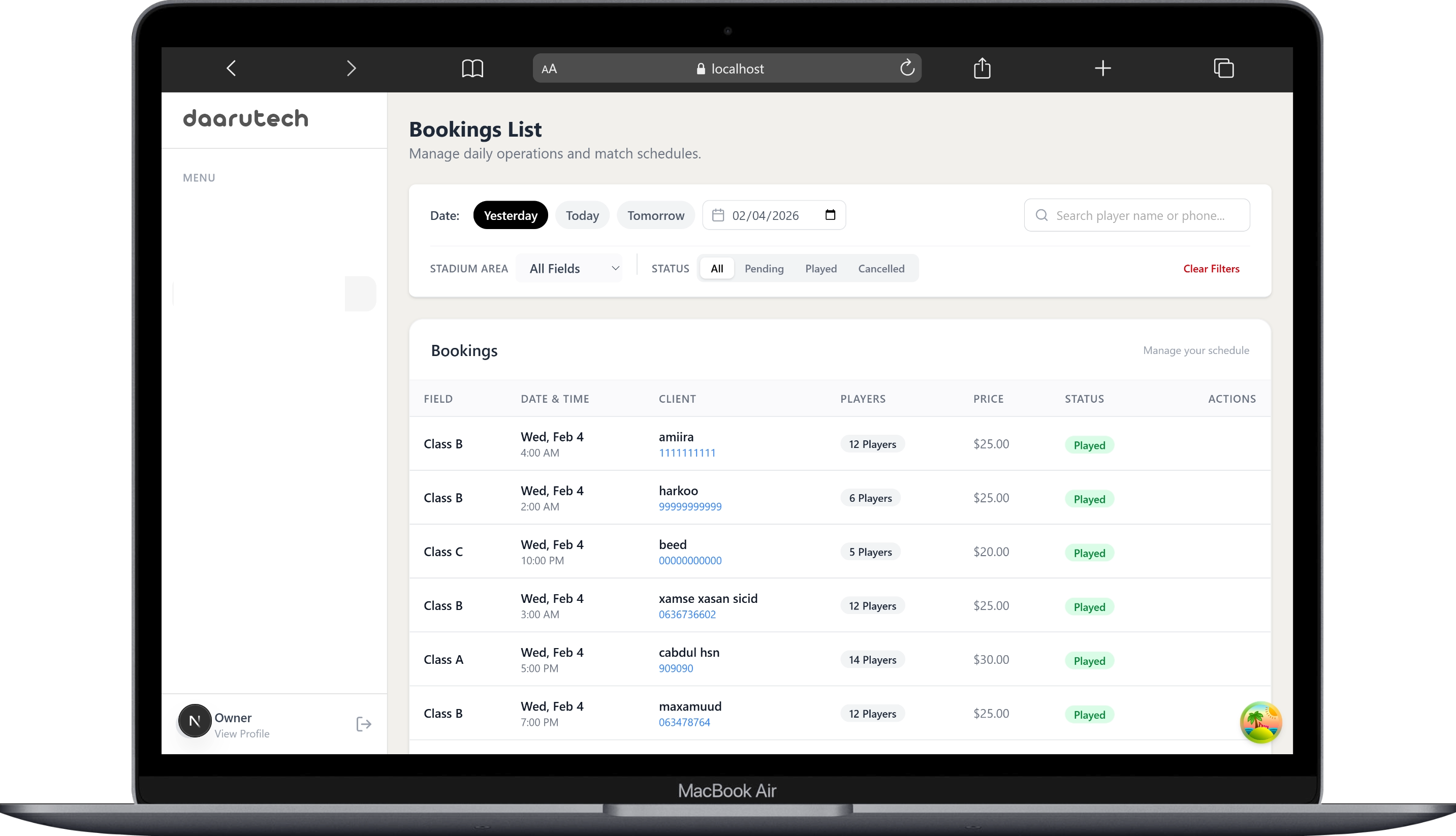
Task: Click the share icon in browser toolbar
Action: pos(982,69)
